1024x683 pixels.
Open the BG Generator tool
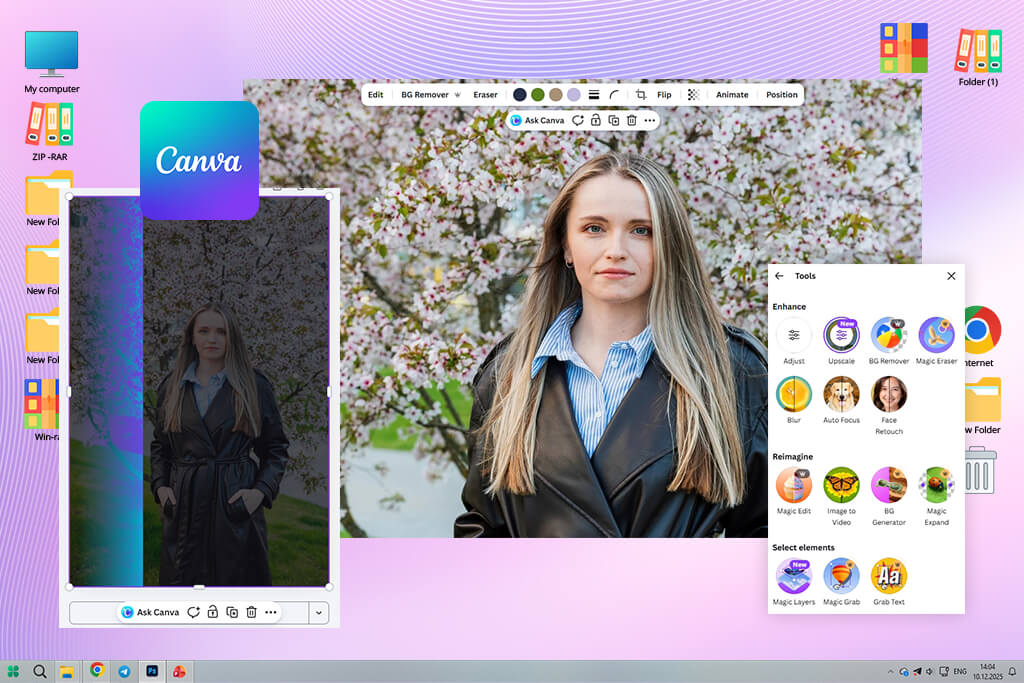point(889,485)
